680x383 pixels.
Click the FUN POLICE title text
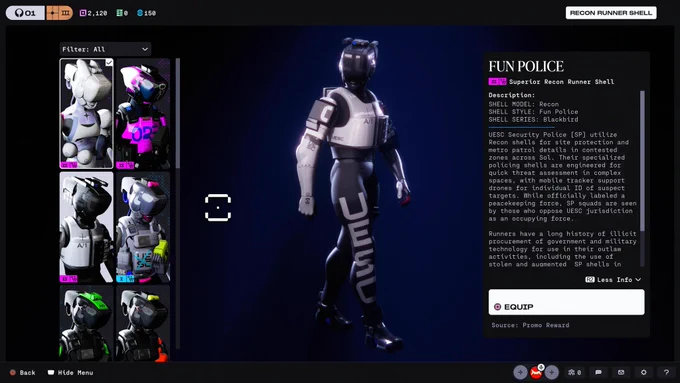point(526,66)
